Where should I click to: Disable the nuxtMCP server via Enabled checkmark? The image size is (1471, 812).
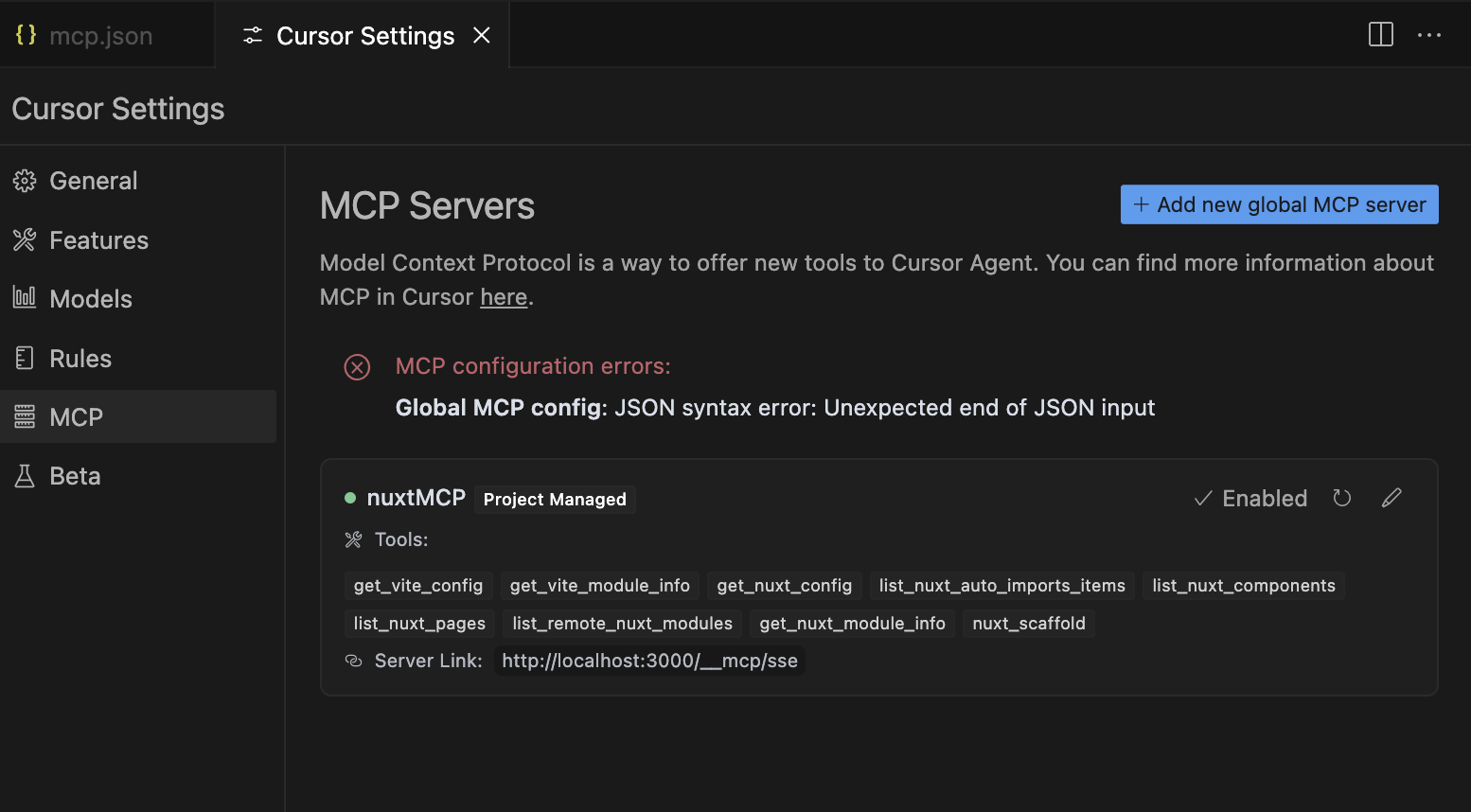coord(1249,498)
